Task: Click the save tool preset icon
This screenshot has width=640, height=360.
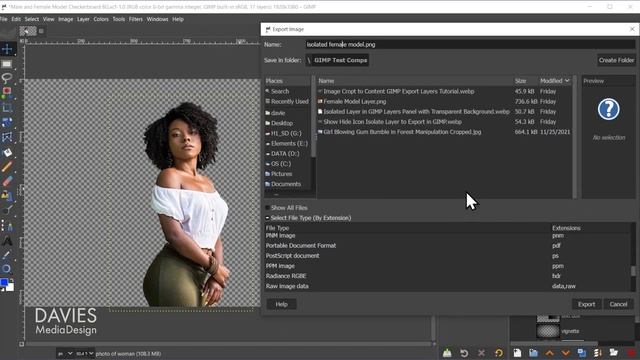Action: [x=447, y=353]
